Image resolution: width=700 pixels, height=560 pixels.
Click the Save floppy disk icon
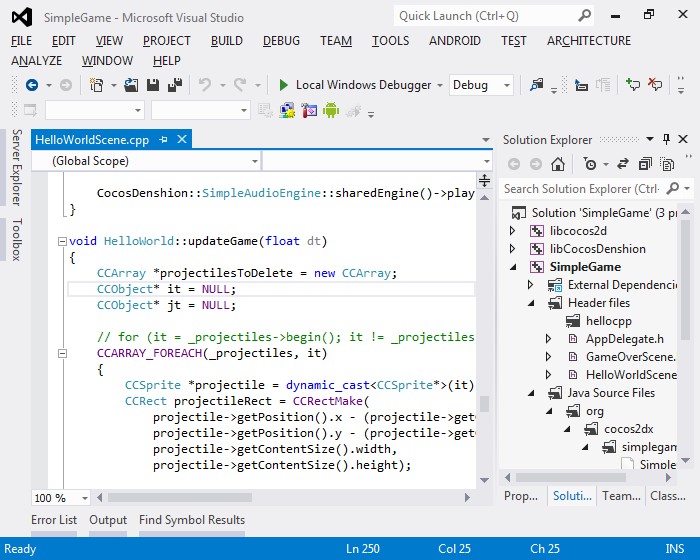(153, 85)
